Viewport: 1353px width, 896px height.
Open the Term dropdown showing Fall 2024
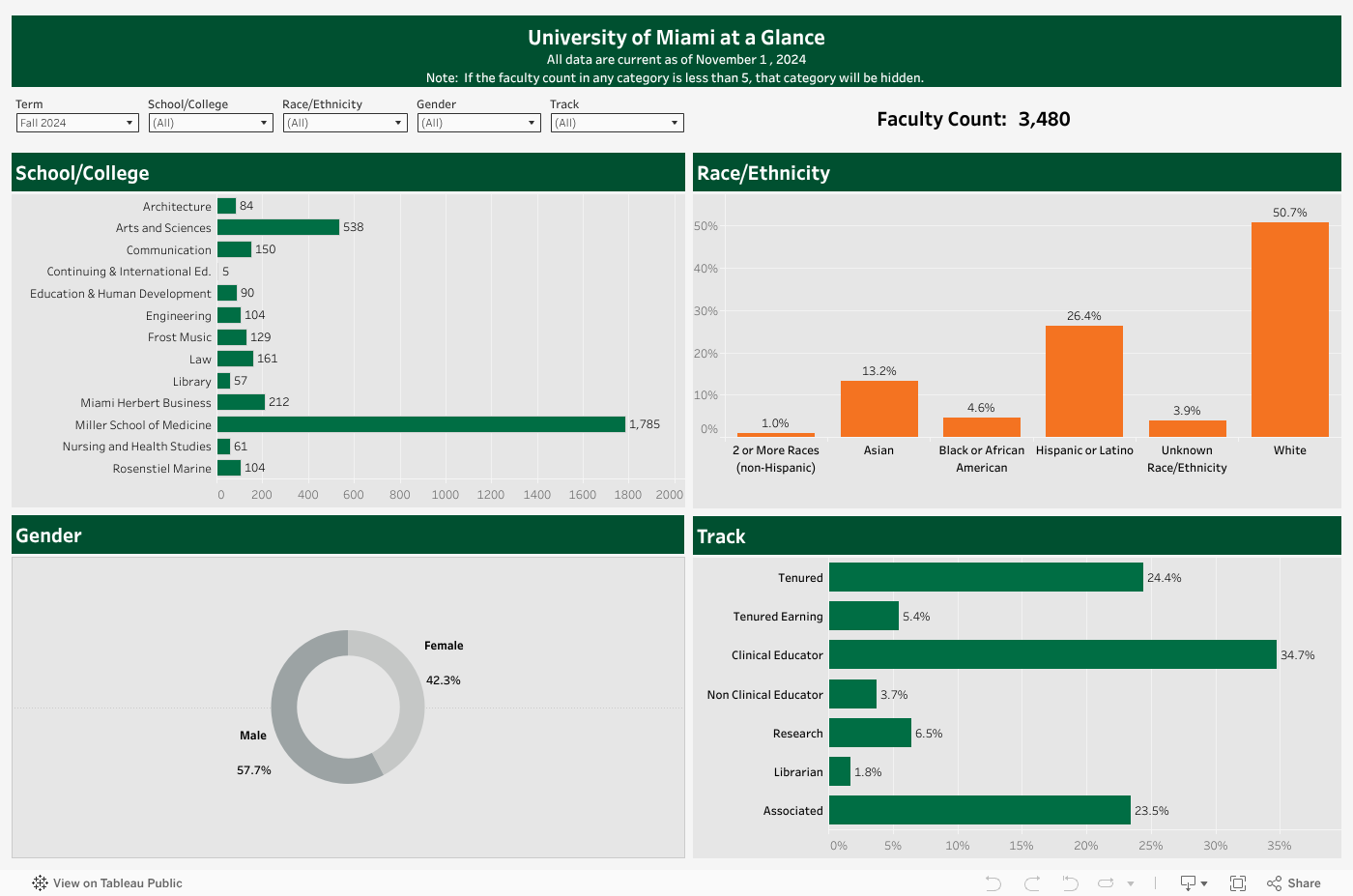[77, 123]
